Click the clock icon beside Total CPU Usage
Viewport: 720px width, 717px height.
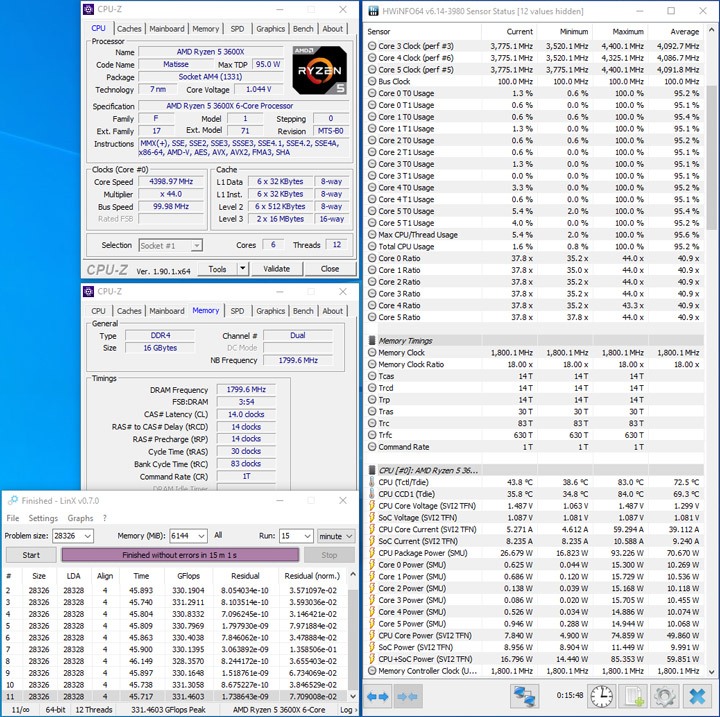point(372,247)
